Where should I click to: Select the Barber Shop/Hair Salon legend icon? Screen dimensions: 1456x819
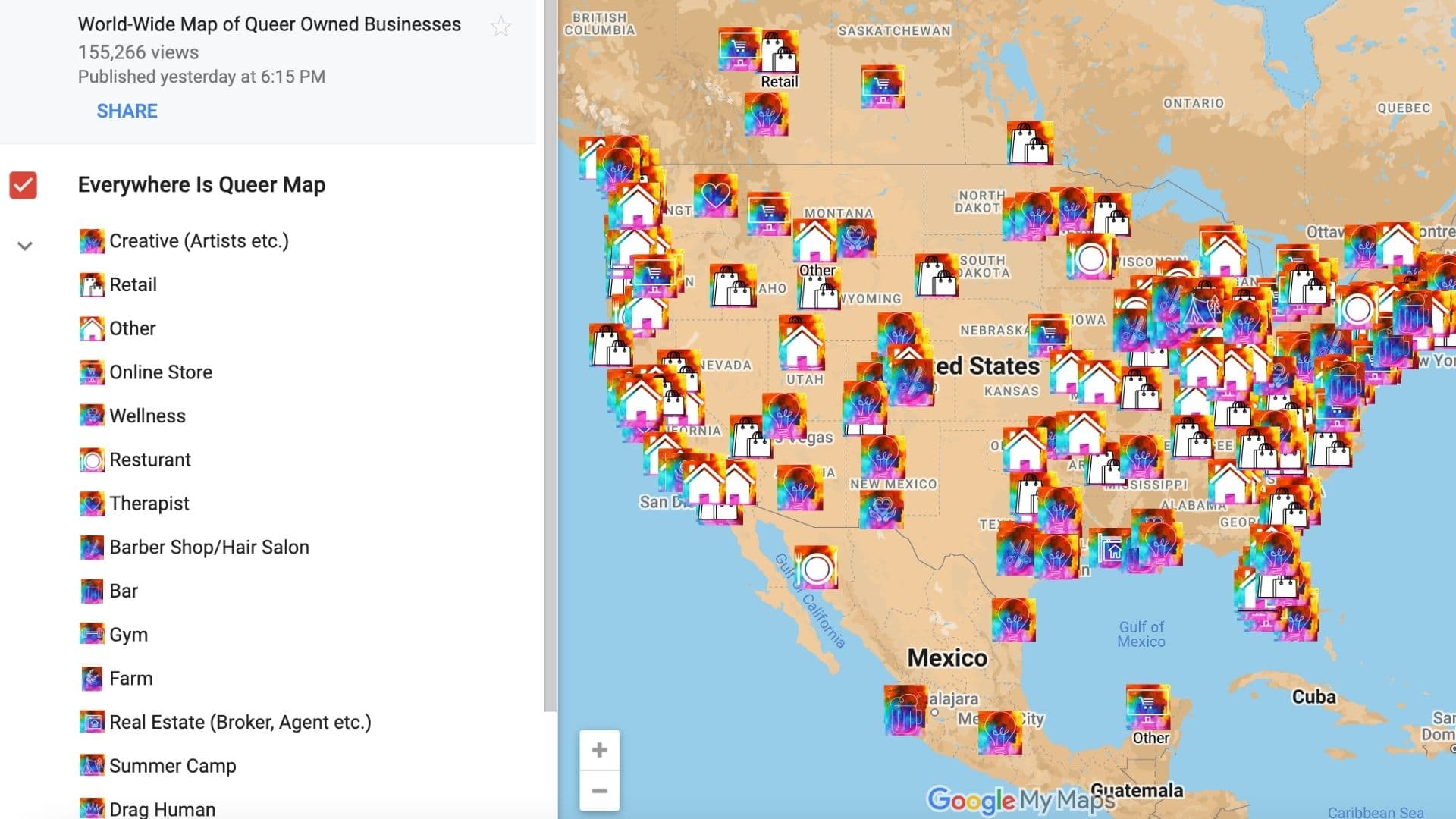(91, 547)
